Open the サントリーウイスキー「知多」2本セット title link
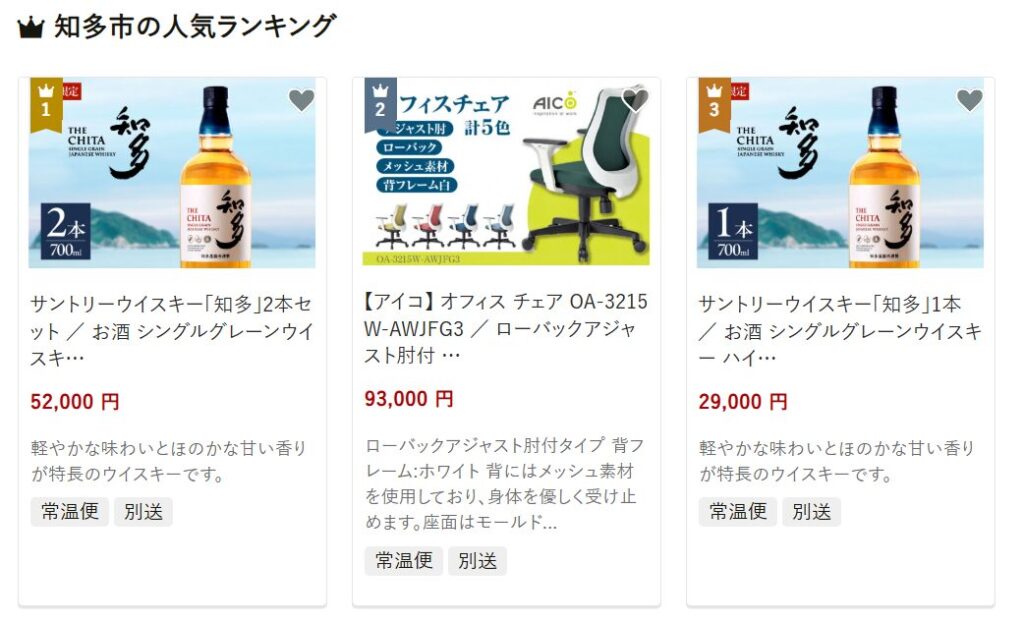 [x=172, y=331]
